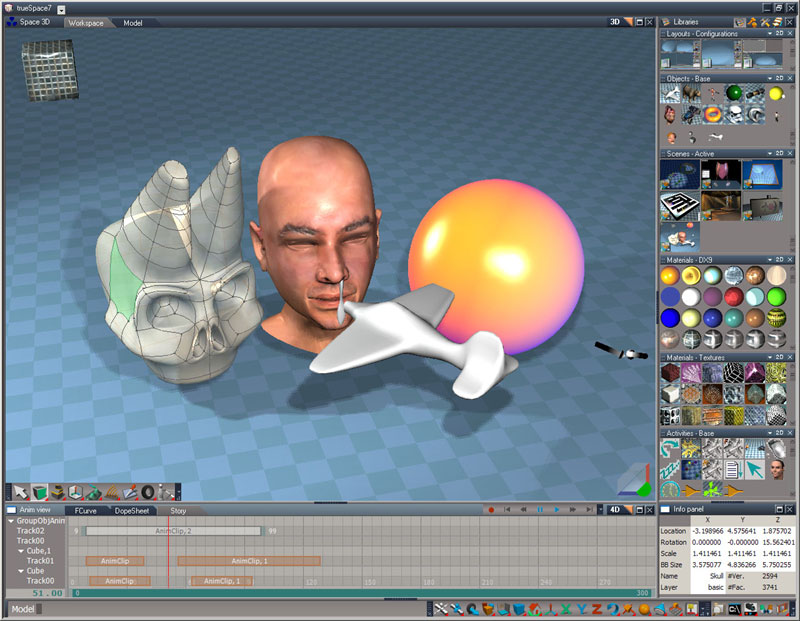Viewport: 800px width, 621px height.
Task: Toggle 2D mode on Materials - DX9 panel
Action: click(780, 260)
